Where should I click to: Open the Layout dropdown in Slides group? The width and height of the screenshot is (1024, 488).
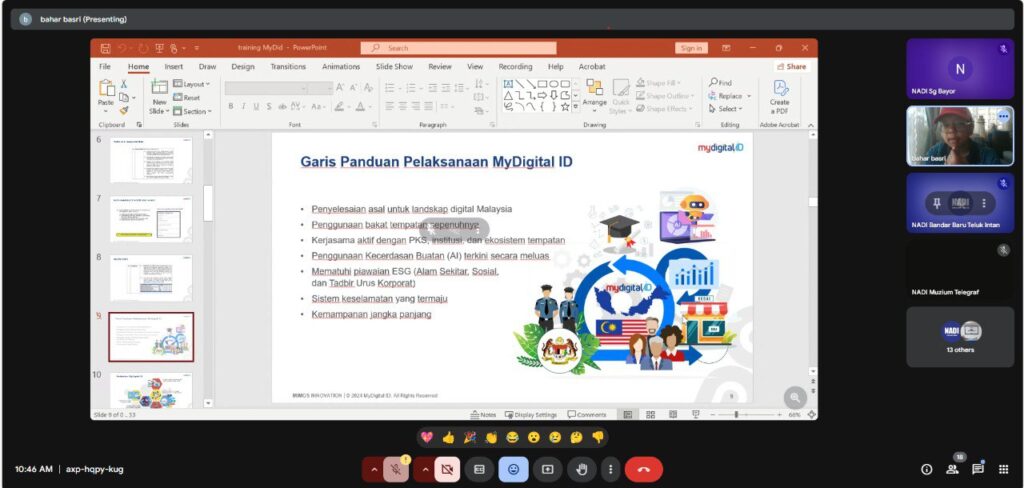coord(193,84)
